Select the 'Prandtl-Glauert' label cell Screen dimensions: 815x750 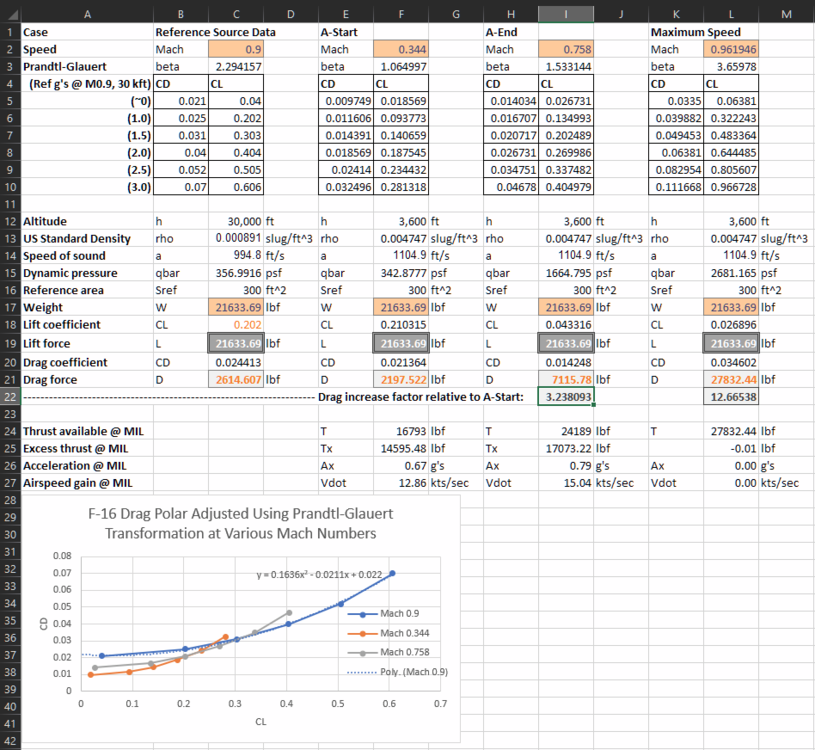(x=87, y=67)
